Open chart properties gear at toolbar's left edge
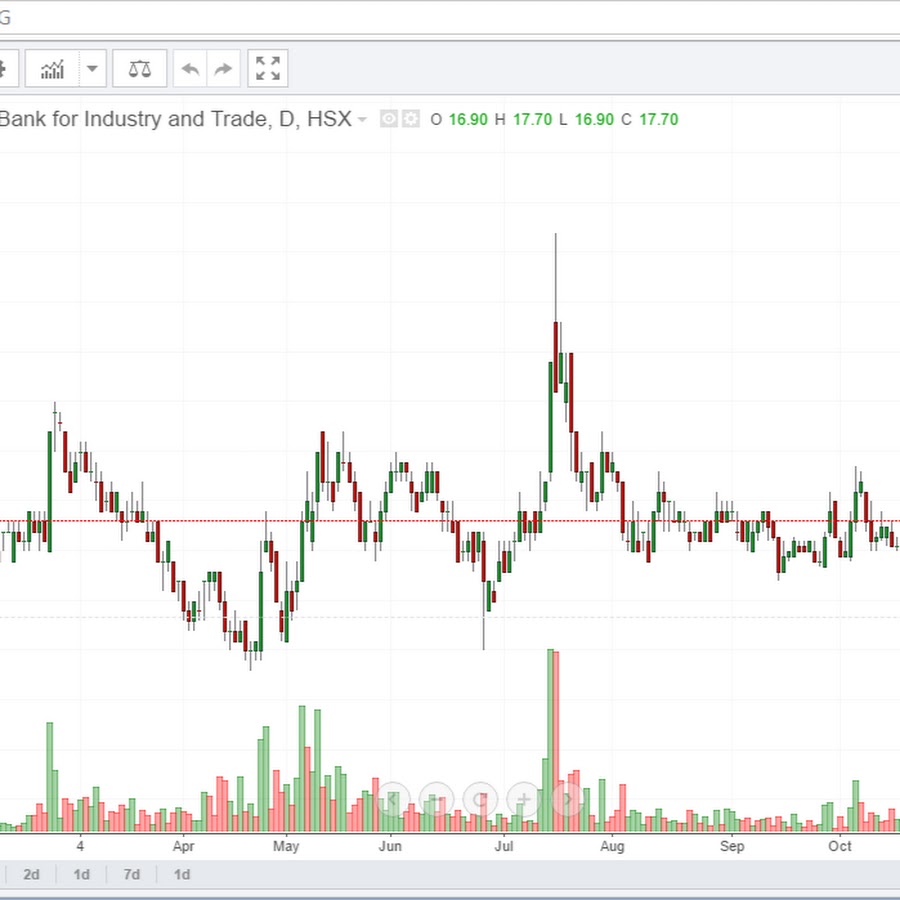Image resolution: width=900 pixels, height=900 pixels. point(4,69)
